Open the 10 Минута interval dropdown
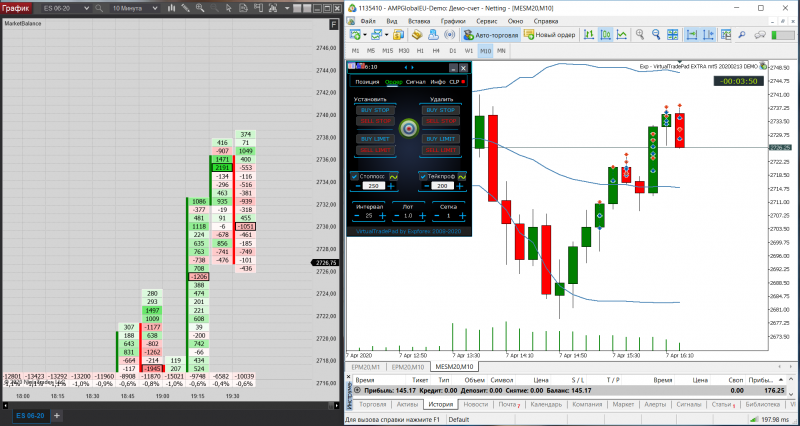This screenshot has height=426, width=800. [x=134, y=8]
